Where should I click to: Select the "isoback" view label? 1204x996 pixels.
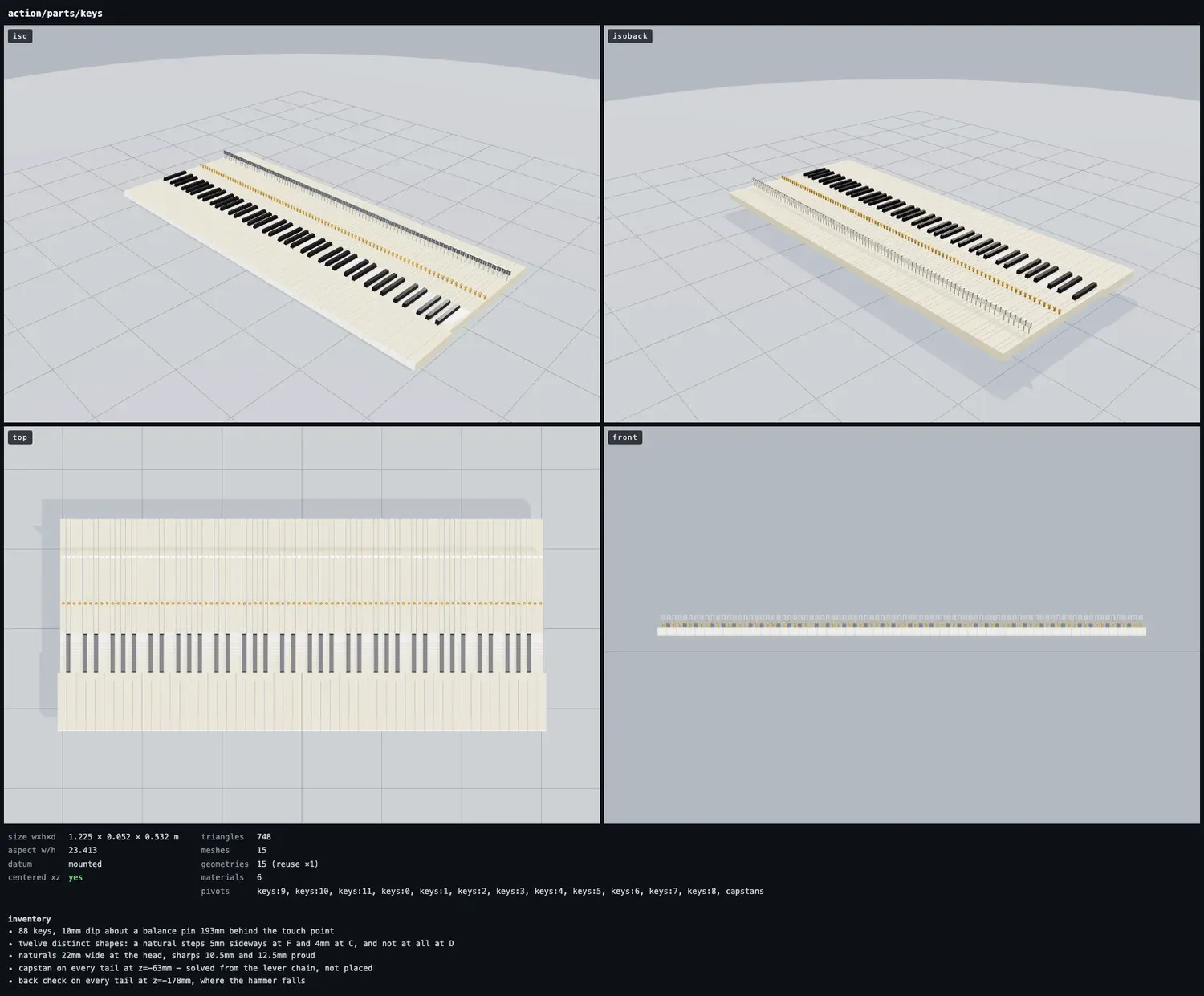pos(630,36)
